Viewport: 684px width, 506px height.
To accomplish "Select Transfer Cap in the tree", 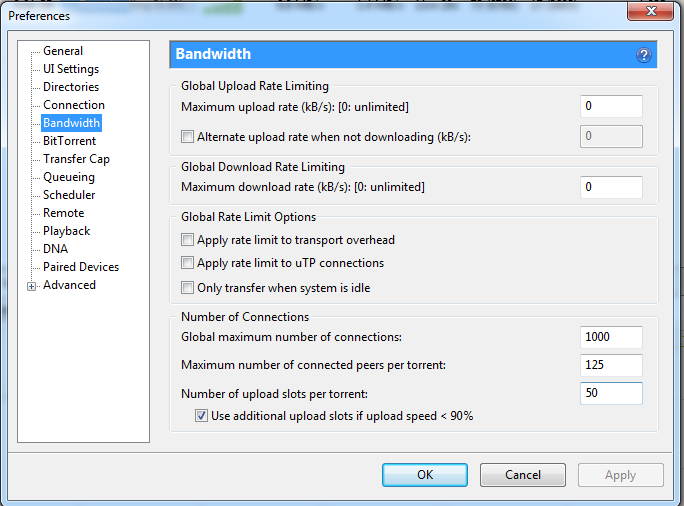I will click(x=76, y=159).
